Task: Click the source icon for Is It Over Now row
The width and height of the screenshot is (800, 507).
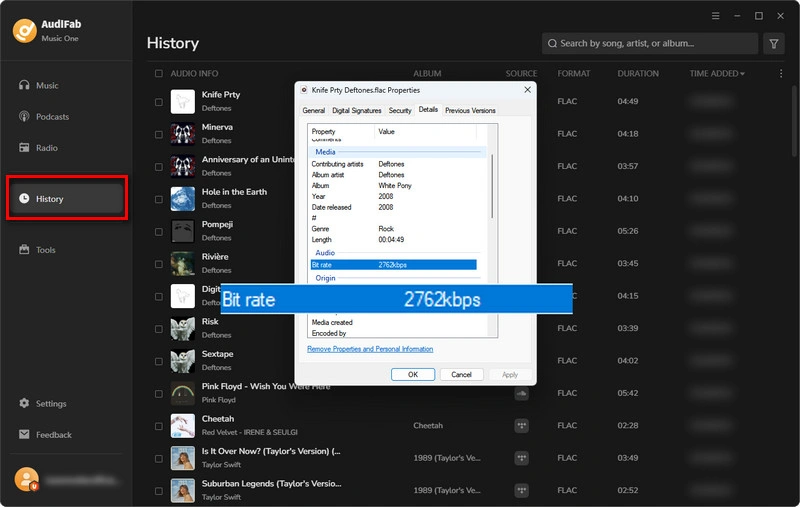Action: click(x=521, y=458)
